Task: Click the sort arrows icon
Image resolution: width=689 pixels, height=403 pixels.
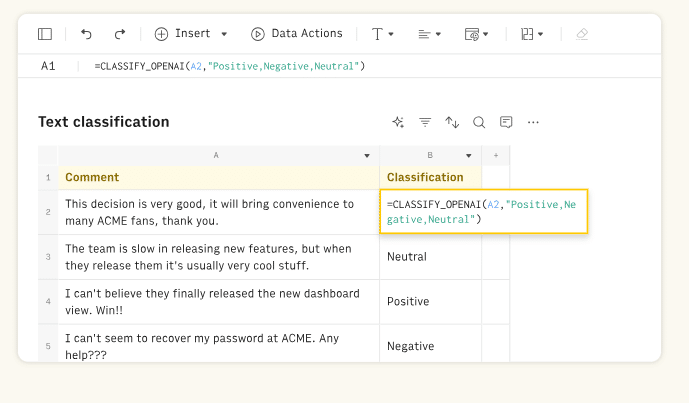Action: tap(452, 122)
